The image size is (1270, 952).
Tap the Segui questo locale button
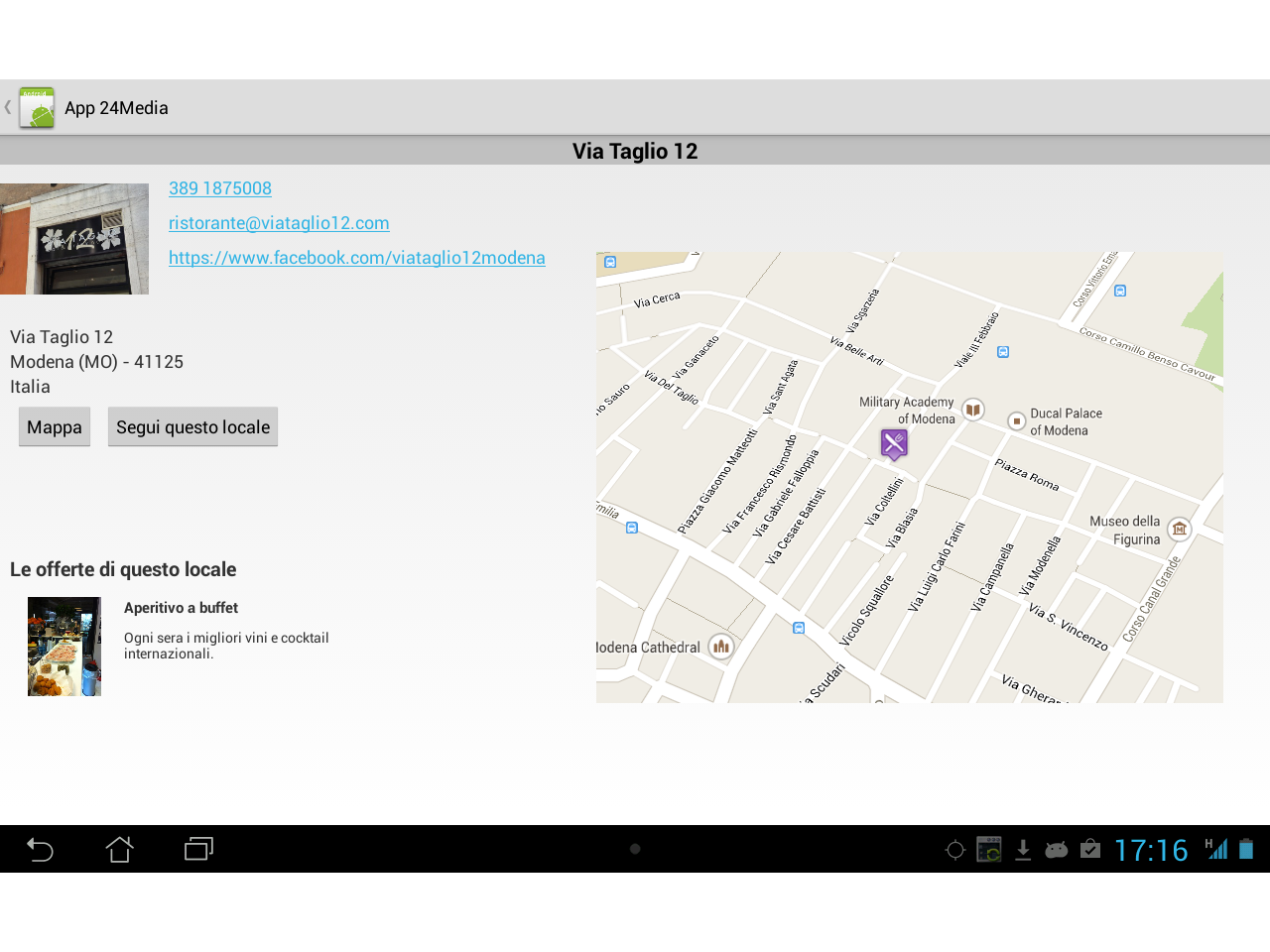click(x=192, y=426)
